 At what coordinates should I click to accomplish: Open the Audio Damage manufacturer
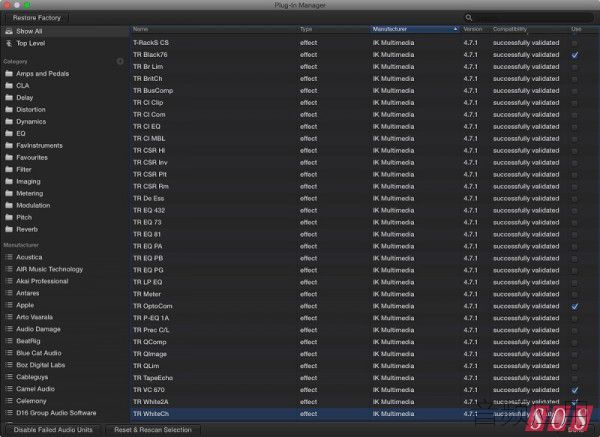[38, 329]
